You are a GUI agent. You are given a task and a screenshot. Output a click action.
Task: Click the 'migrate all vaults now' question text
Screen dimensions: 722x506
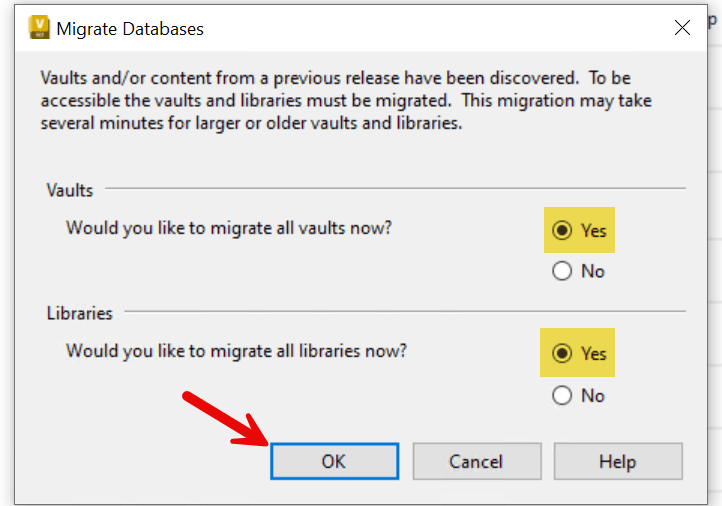tap(229, 228)
